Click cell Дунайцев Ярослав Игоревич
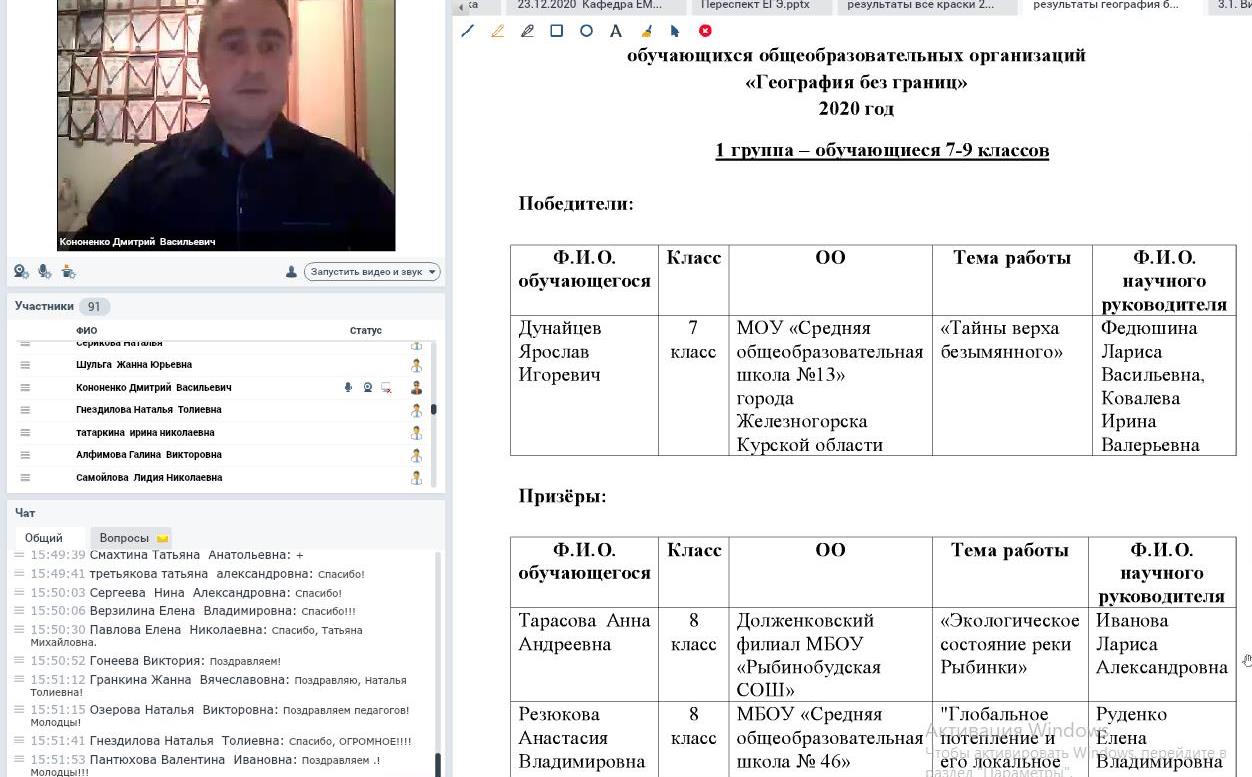The image size is (1252, 777). 584,386
